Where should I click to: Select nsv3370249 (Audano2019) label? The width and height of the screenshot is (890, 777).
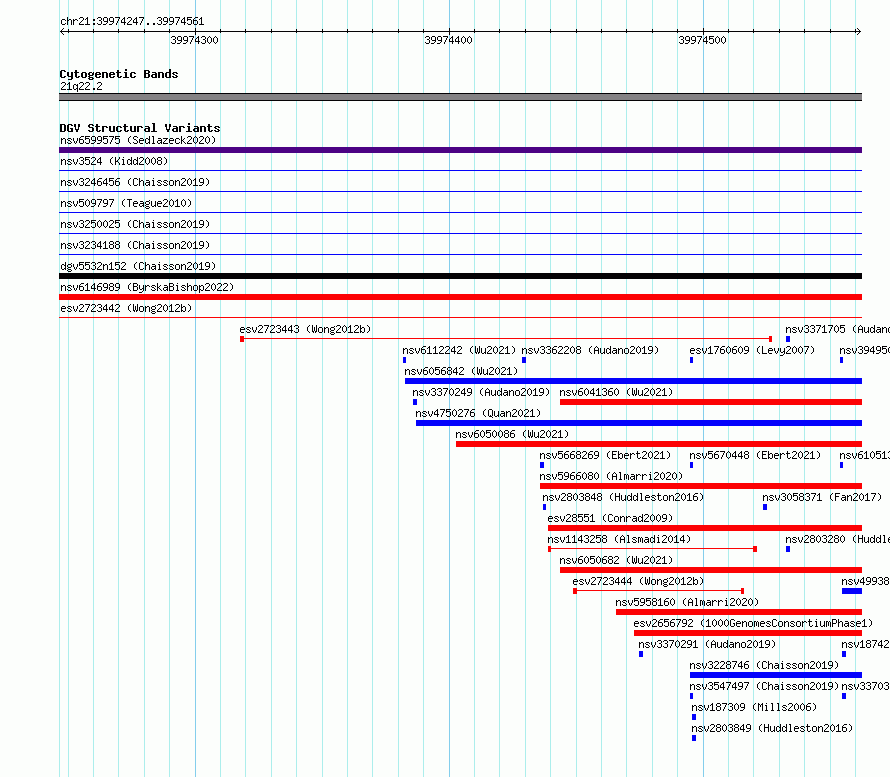(481, 392)
